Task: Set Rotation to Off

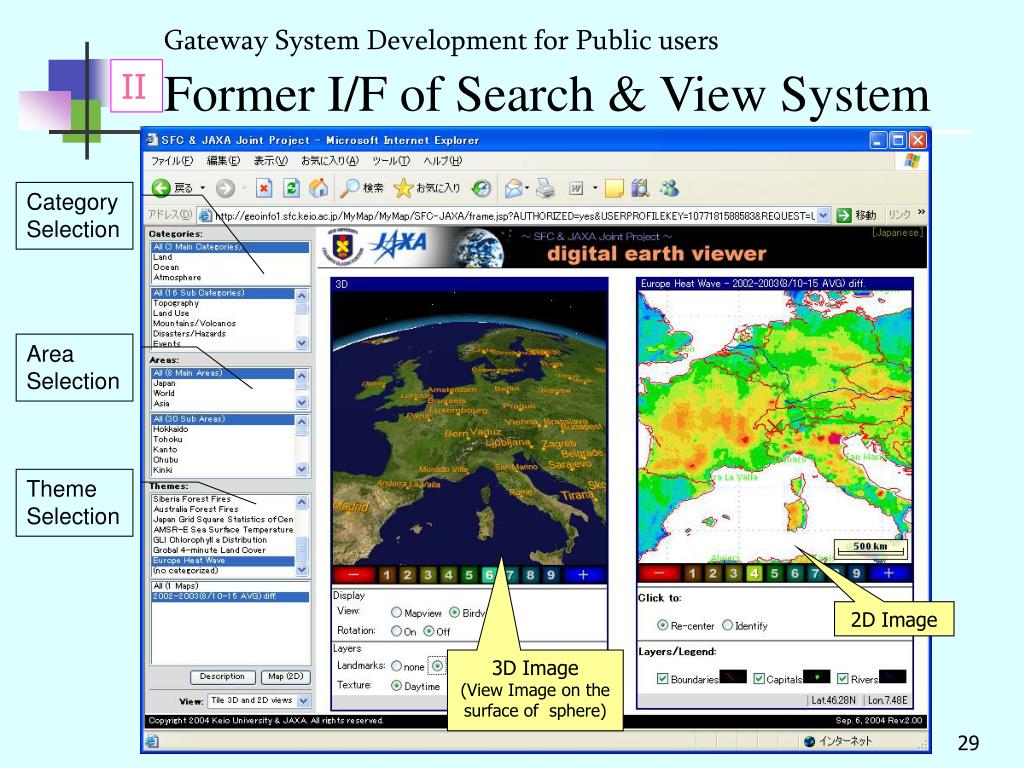Action: point(429,631)
